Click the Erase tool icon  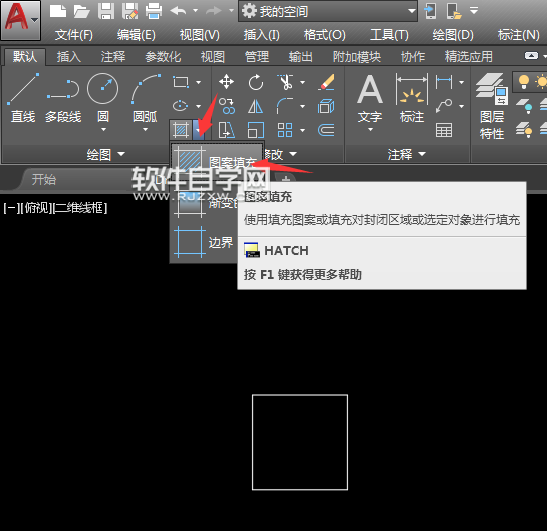(327, 82)
